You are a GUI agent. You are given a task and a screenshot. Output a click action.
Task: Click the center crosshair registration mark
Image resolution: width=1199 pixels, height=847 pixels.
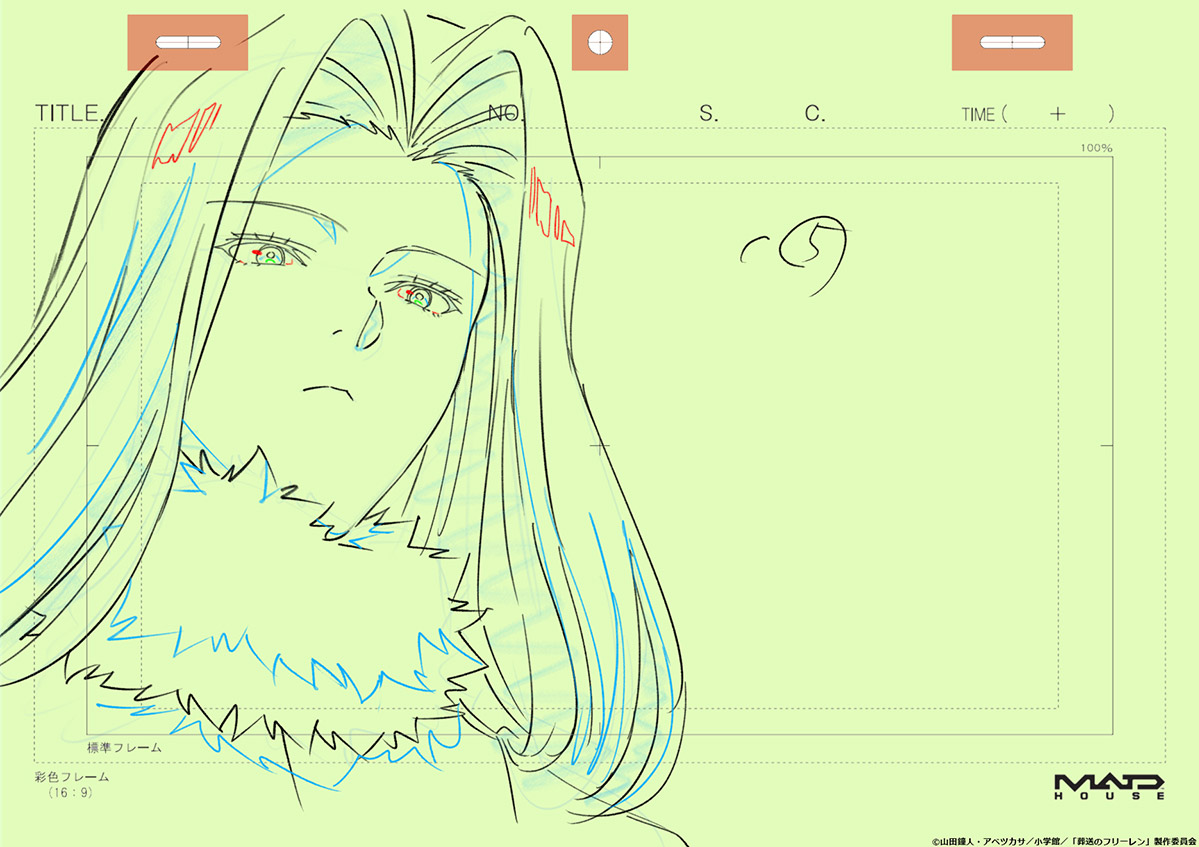click(599, 447)
